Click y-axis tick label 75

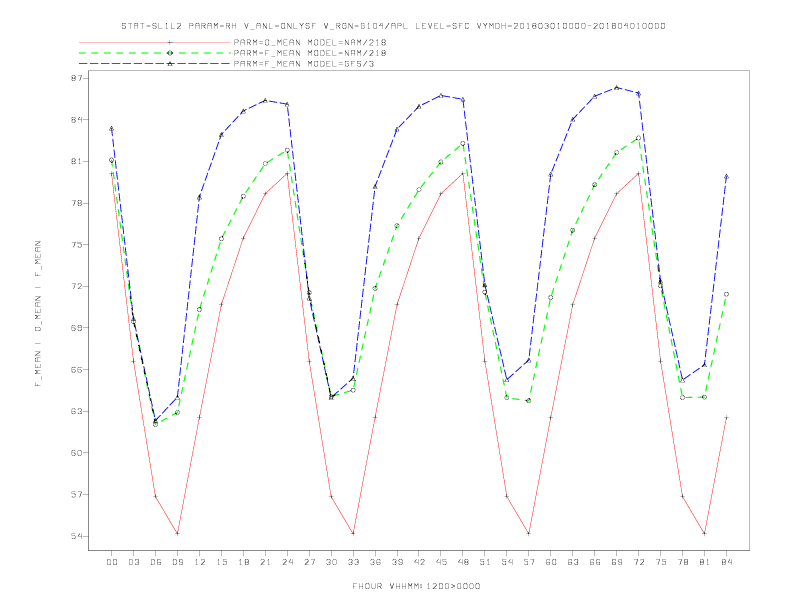[78, 245]
